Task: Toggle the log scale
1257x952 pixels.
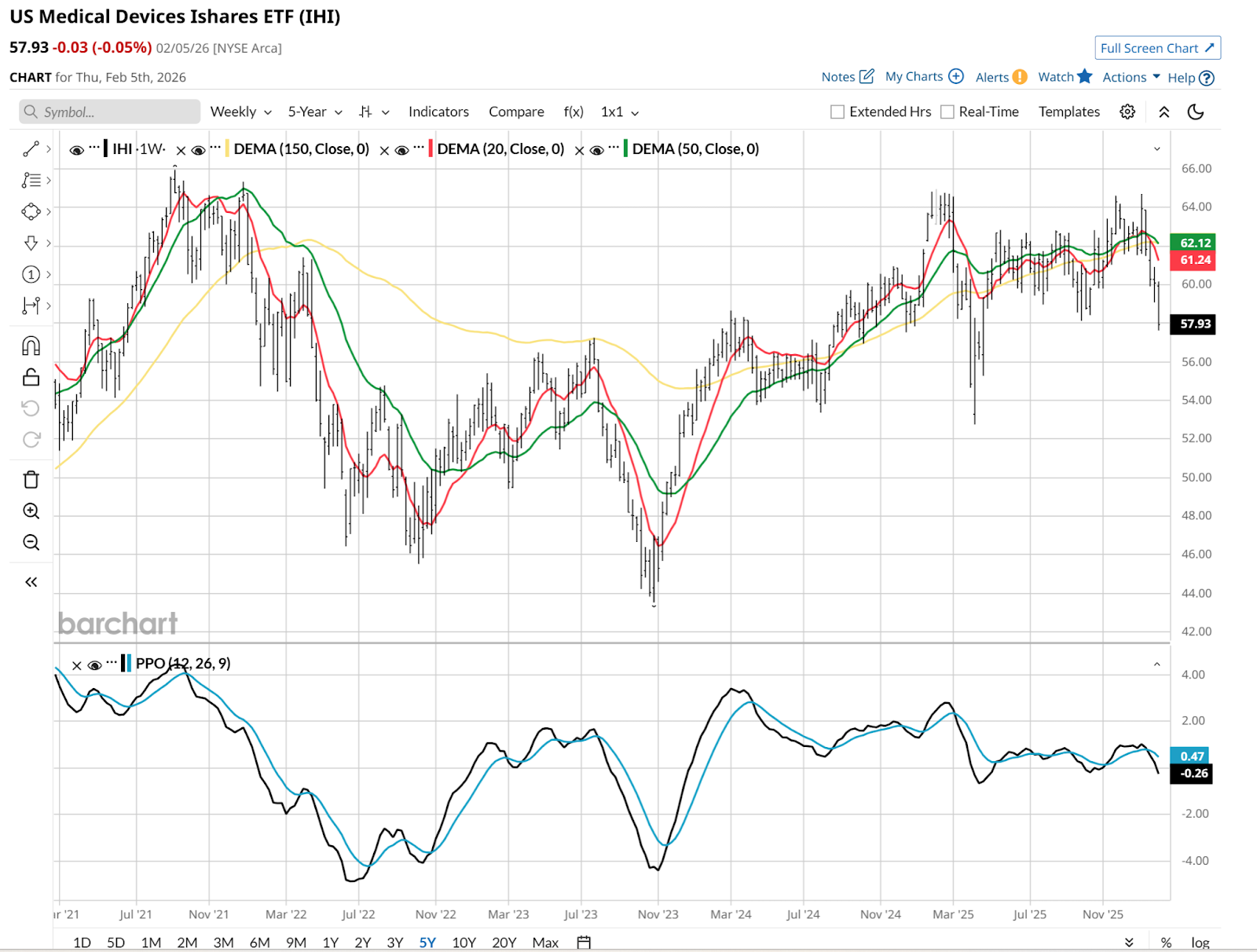Action: [1200, 942]
